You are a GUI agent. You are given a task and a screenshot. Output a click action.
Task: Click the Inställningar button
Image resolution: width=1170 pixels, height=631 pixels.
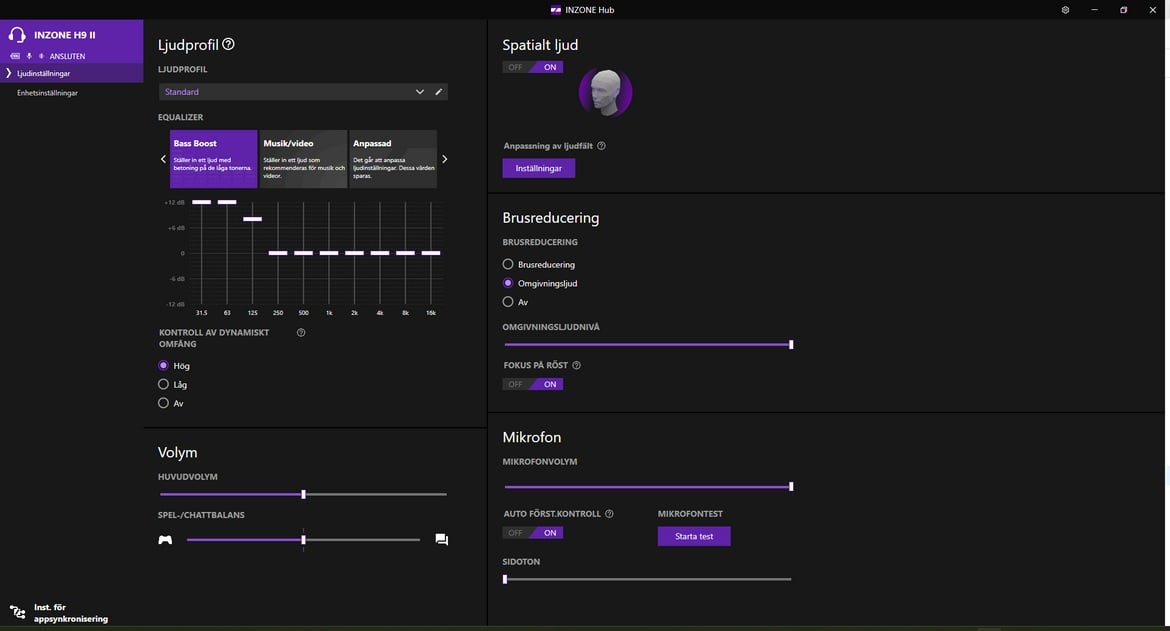[x=538, y=168]
